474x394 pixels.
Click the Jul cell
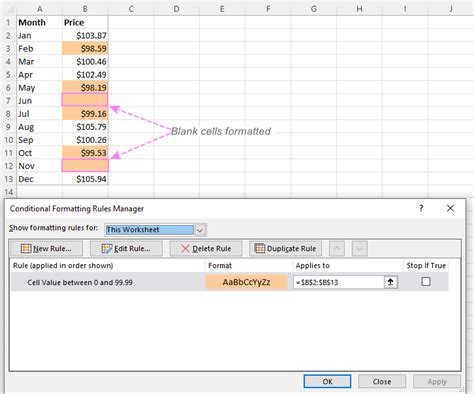click(x=39, y=114)
